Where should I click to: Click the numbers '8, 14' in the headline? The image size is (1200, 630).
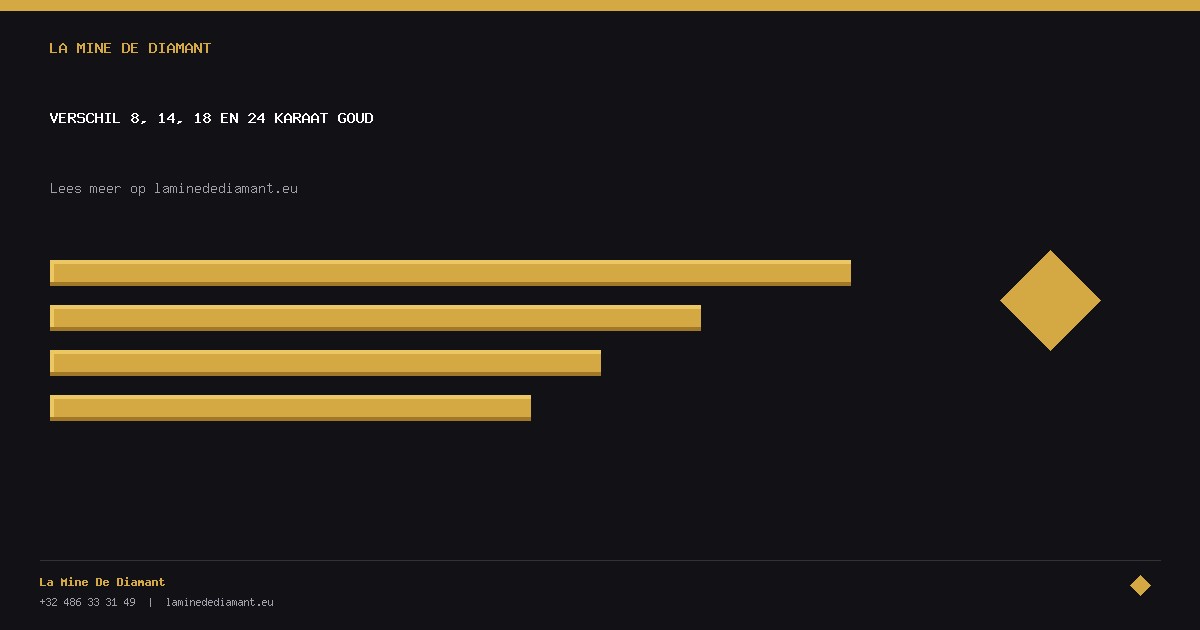[153, 118]
